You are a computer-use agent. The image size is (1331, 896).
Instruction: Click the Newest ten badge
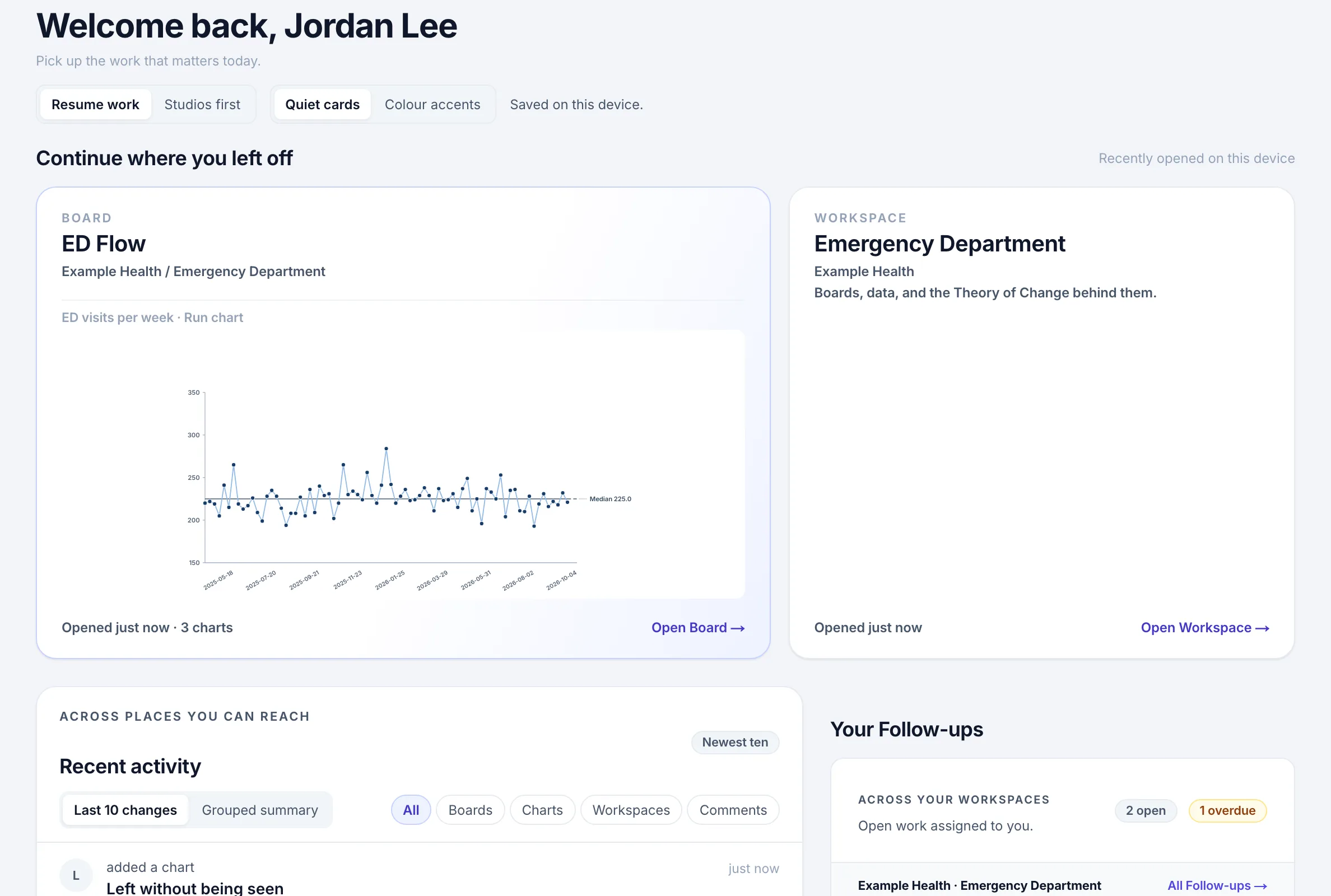click(735, 741)
